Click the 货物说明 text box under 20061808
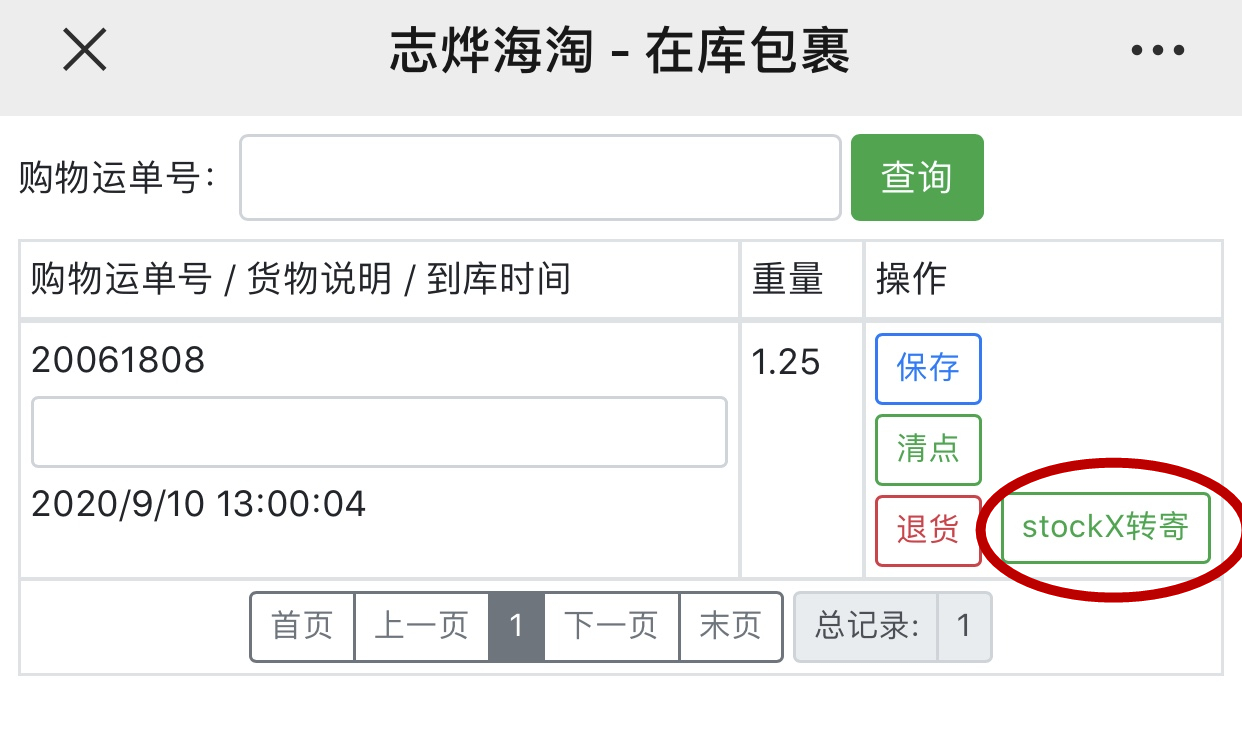Viewport: 1242px width, 736px height. coord(379,432)
